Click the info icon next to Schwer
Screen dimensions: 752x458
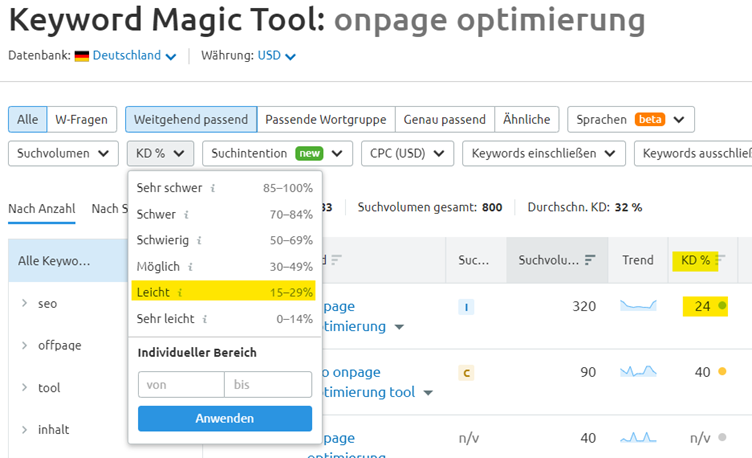(187, 215)
